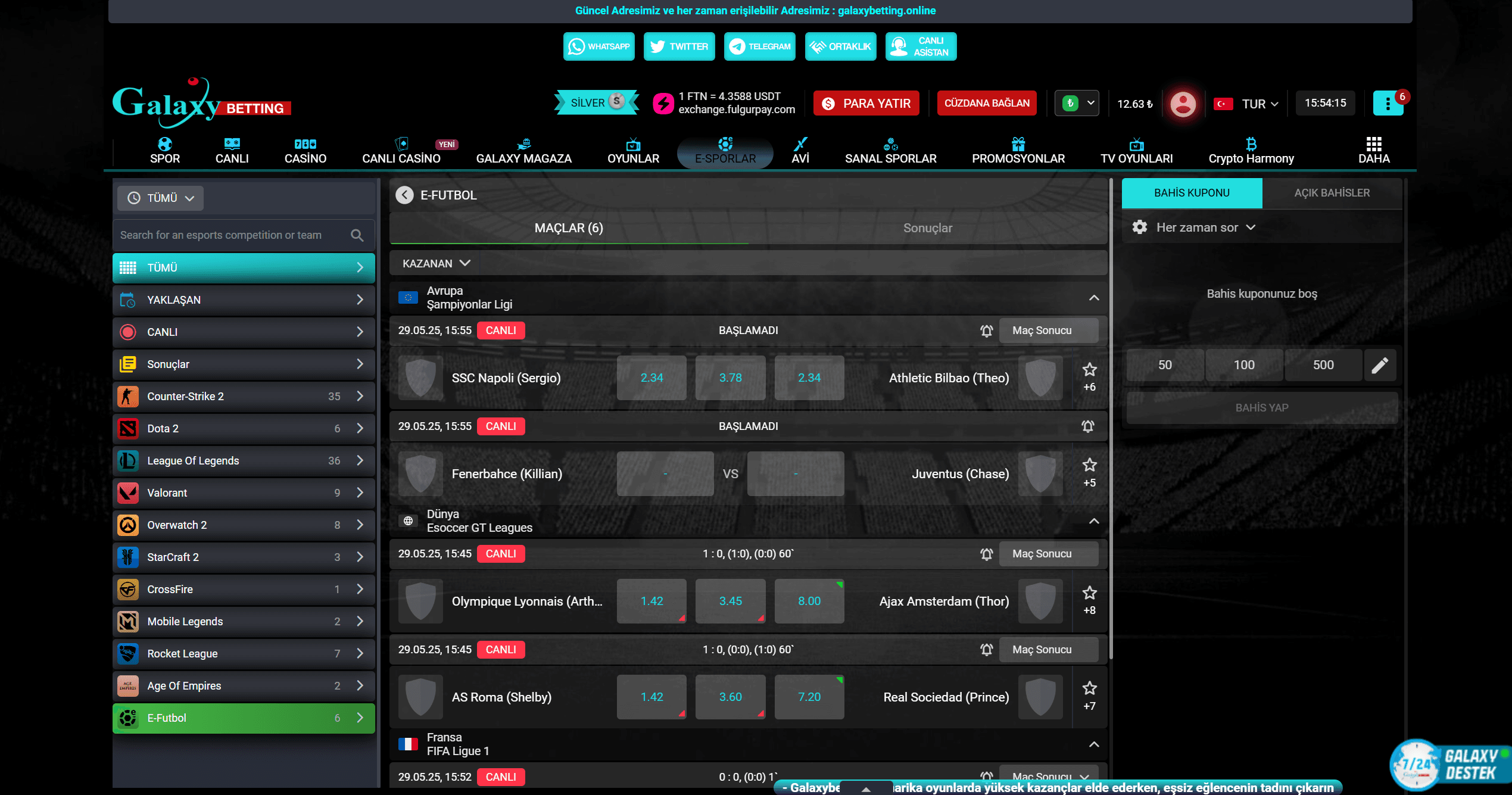This screenshot has width=1512, height=795.
Task: Toggle notification bell for Fenerbahce match
Action: [x=1087, y=426]
